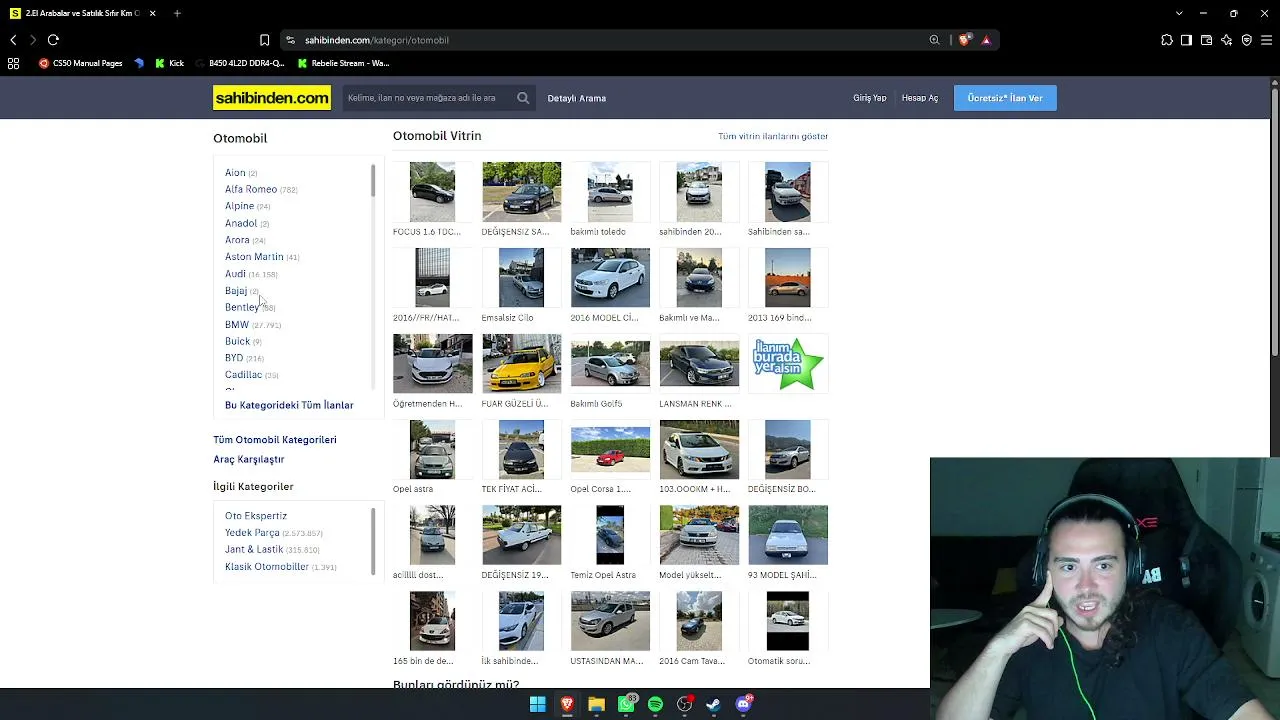The image size is (1280, 720).
Task: Click the sahibinden.com logo
Action: (272, 98)
